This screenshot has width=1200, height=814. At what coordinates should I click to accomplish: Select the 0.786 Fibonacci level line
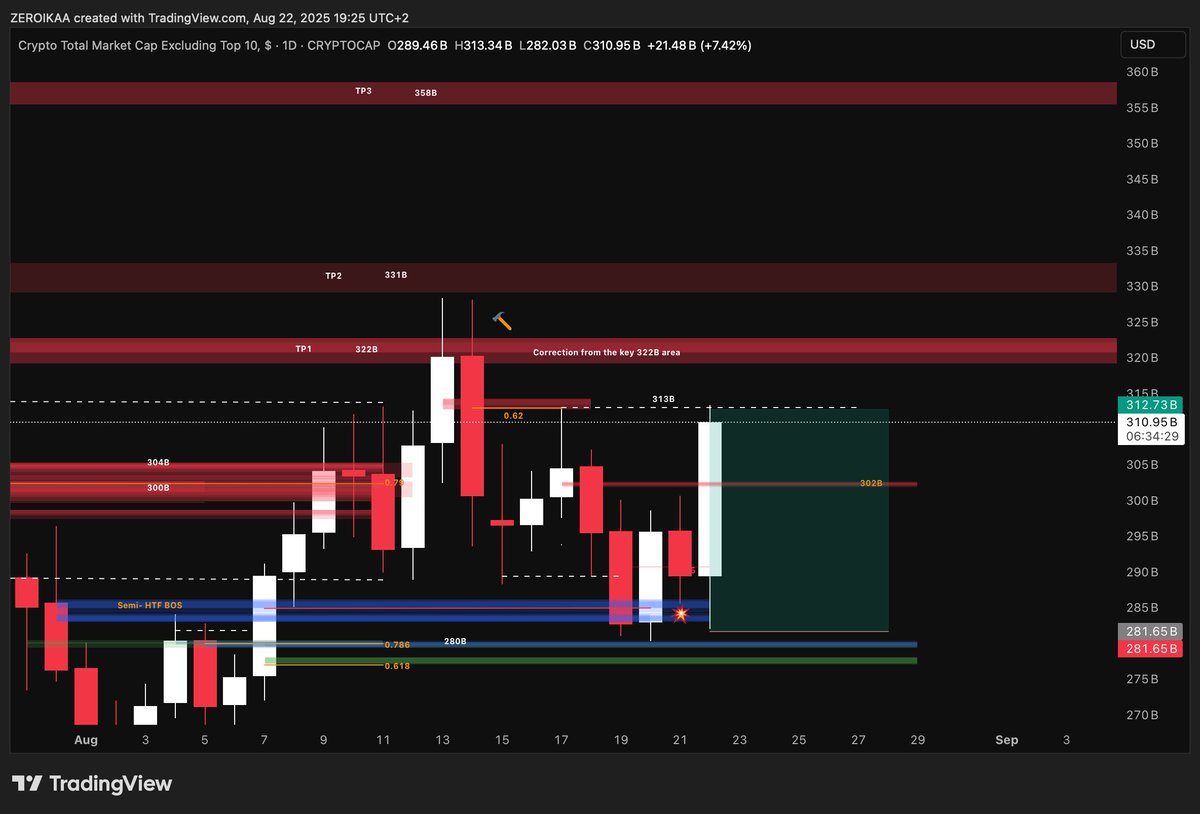point(398,644)
